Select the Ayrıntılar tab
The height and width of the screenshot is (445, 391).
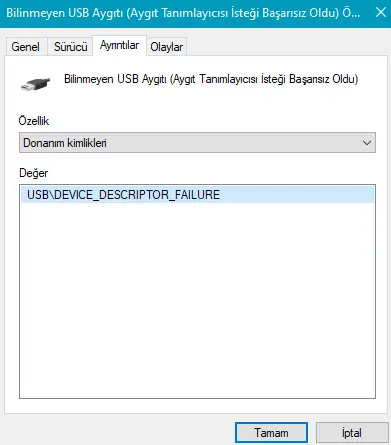(x=119, y=45)
